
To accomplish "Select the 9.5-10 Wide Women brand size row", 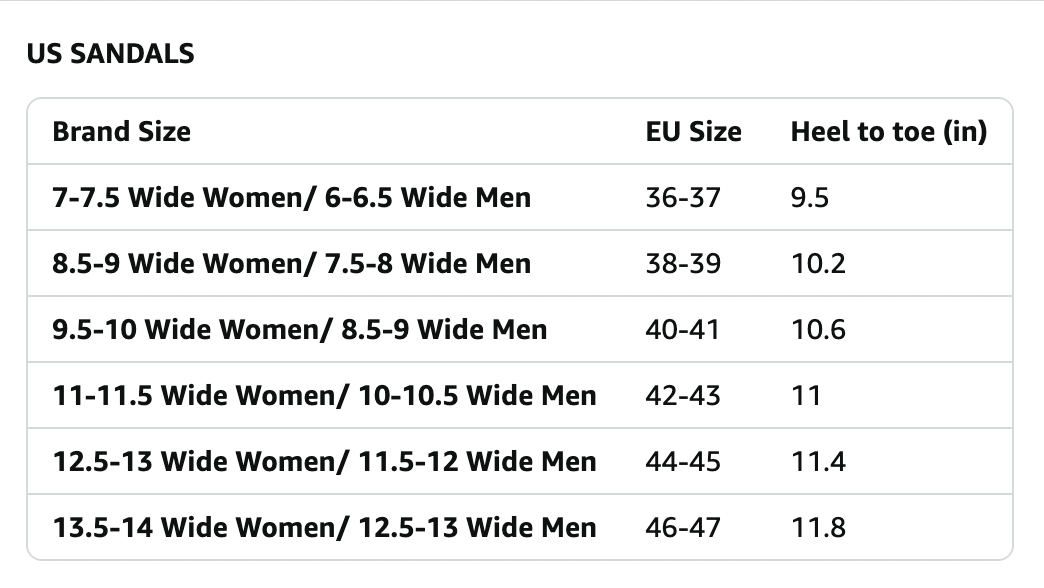I will click(x=299, y=329).
